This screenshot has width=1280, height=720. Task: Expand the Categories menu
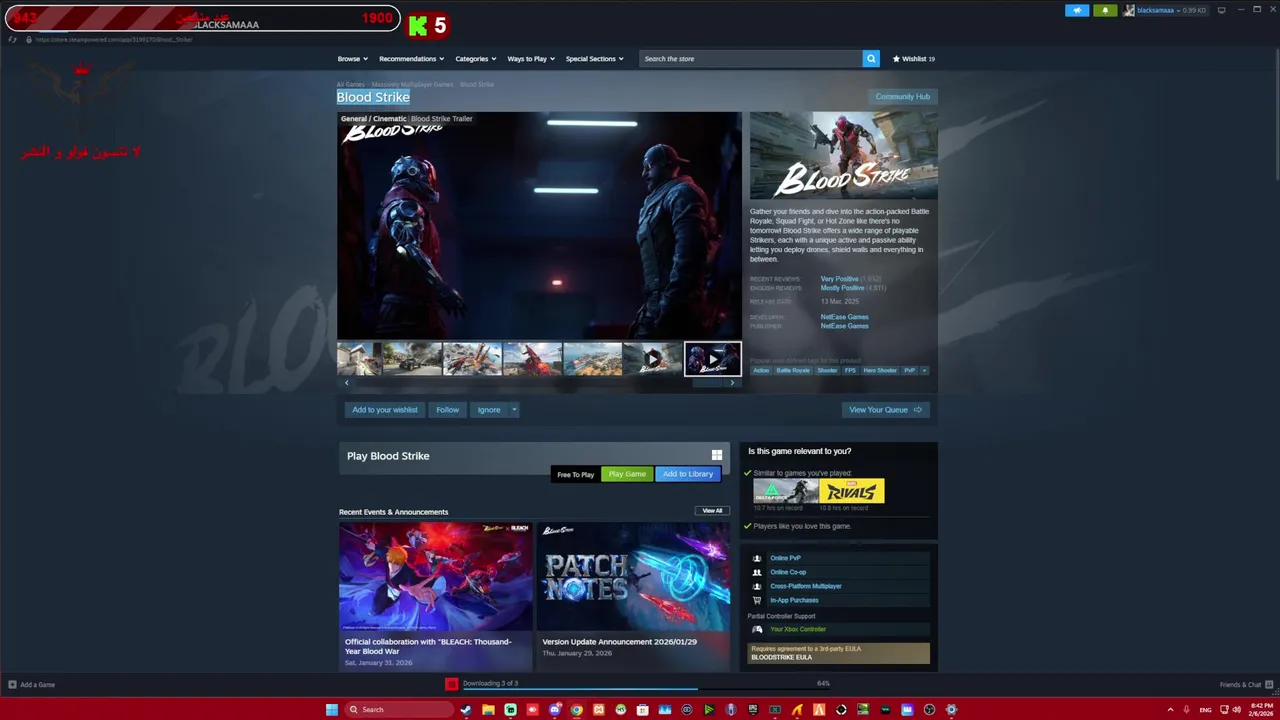coord(475,59)
